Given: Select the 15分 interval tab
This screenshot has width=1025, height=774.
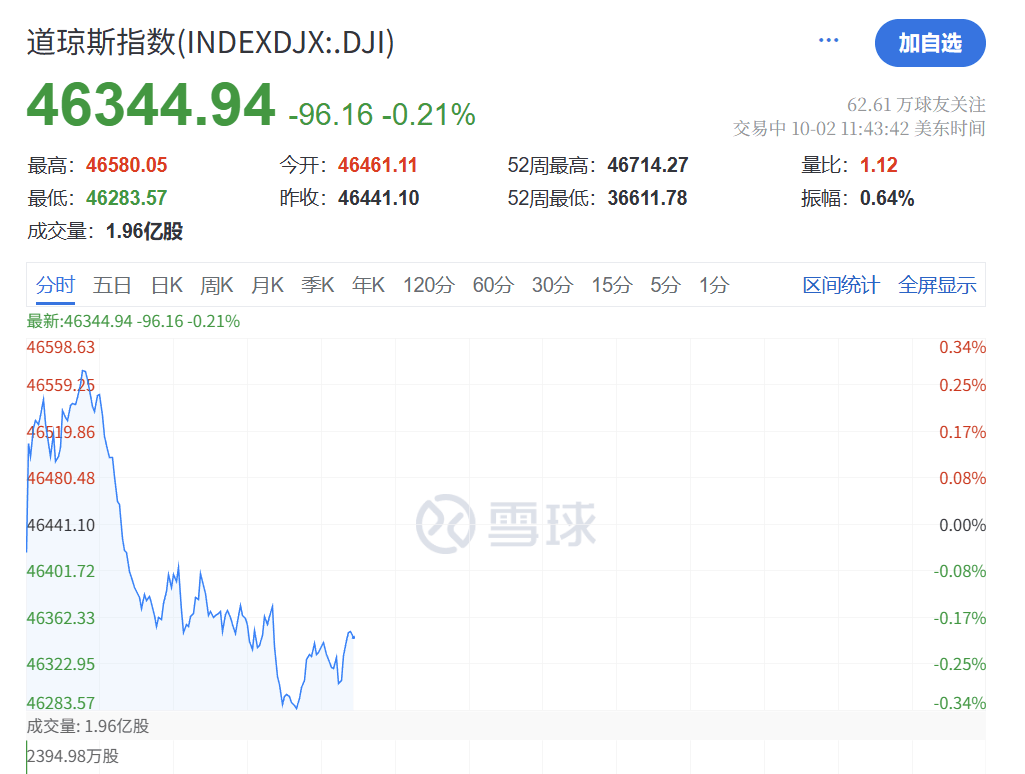Looking at the screenshot, I should (610, 285).
